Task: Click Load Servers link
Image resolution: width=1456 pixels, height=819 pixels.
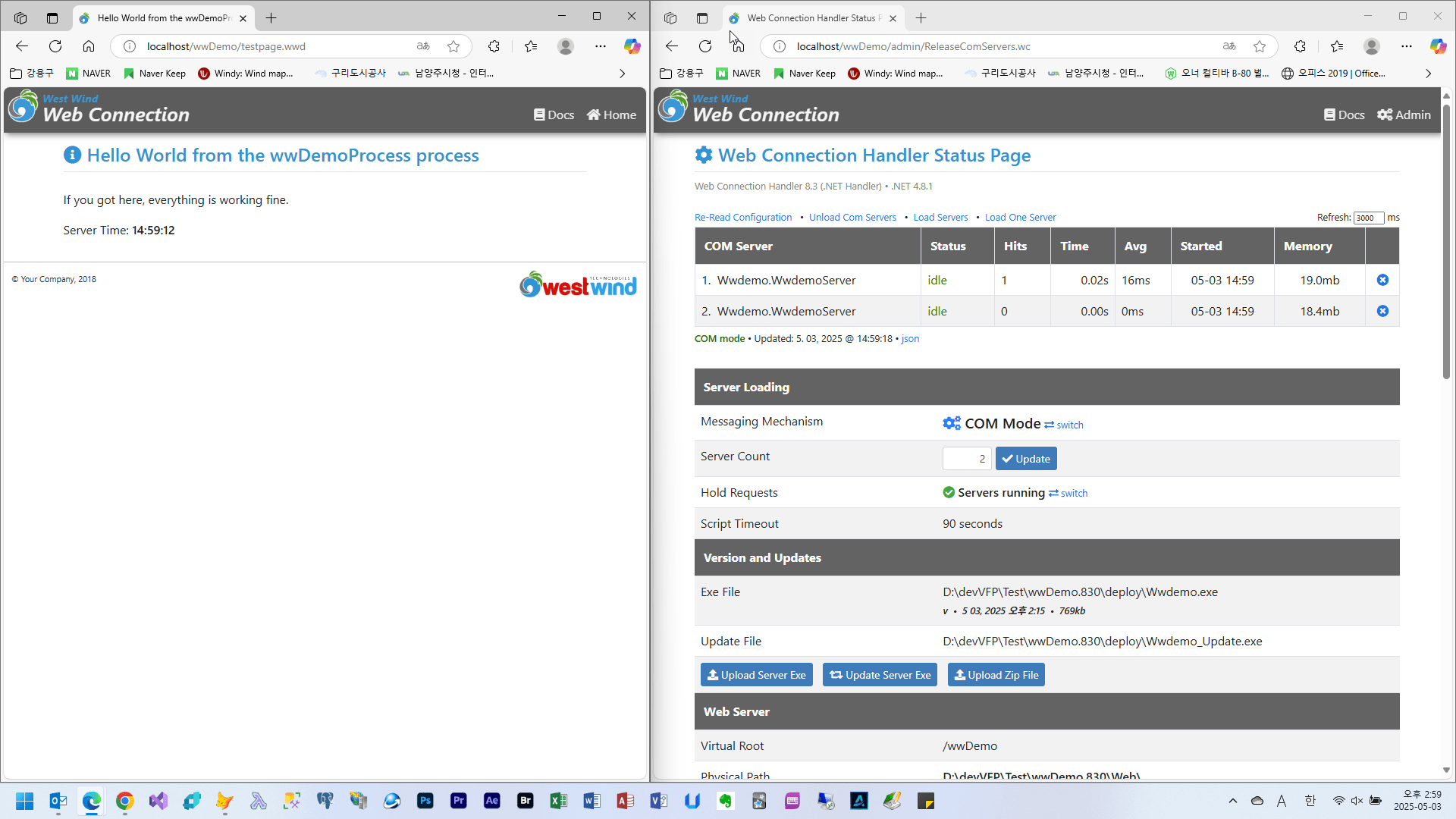Action: (x=940, y=217)
